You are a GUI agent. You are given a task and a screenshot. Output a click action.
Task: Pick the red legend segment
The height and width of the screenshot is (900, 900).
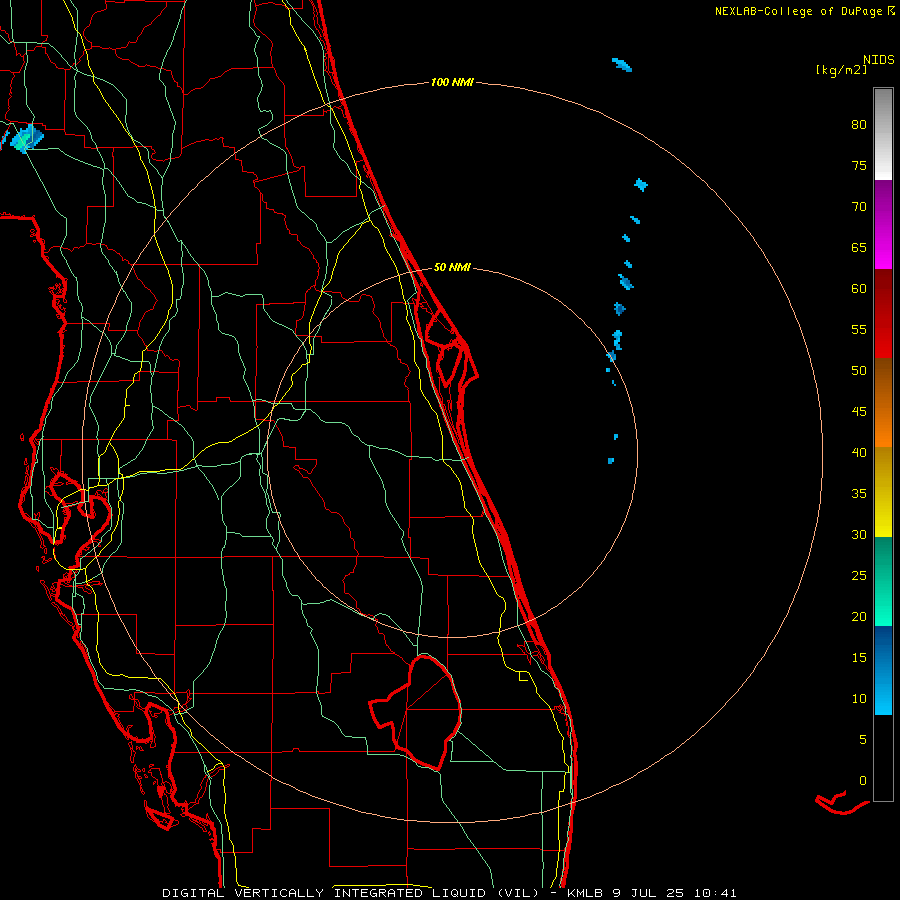click(883, 313)
